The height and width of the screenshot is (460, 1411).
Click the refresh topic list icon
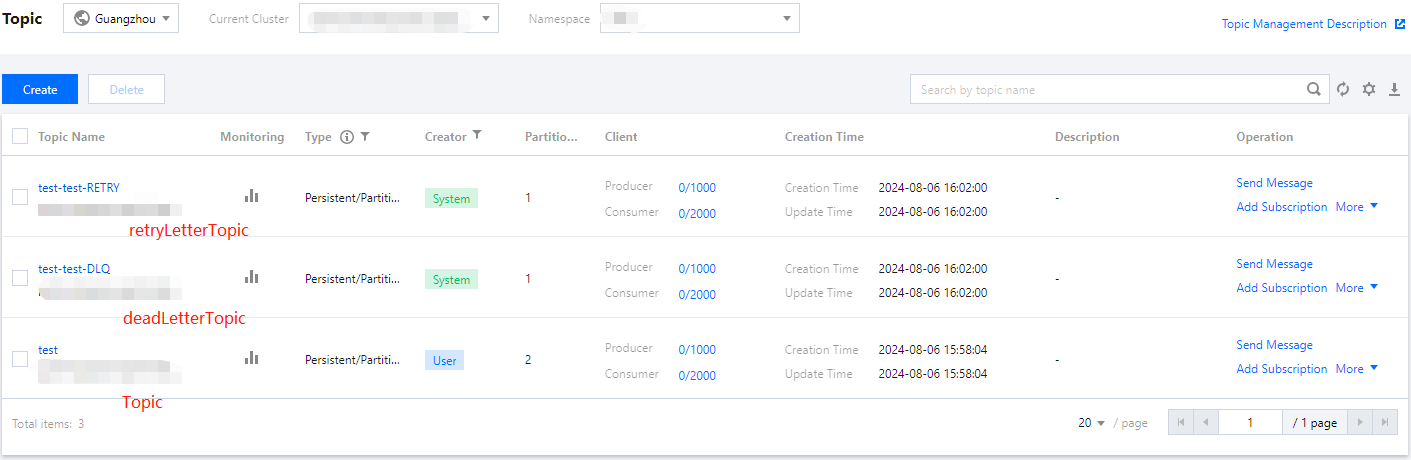[1343, 90]
